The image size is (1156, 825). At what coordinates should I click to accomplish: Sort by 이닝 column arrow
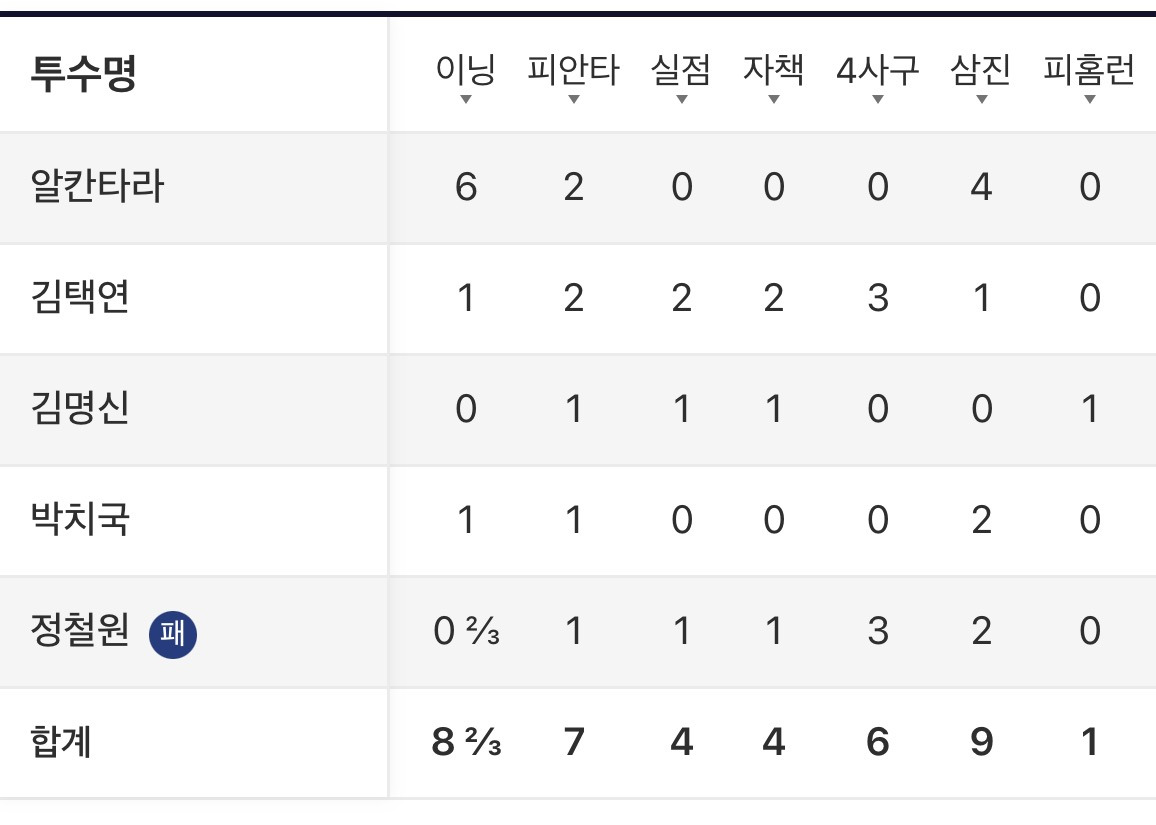465,100
